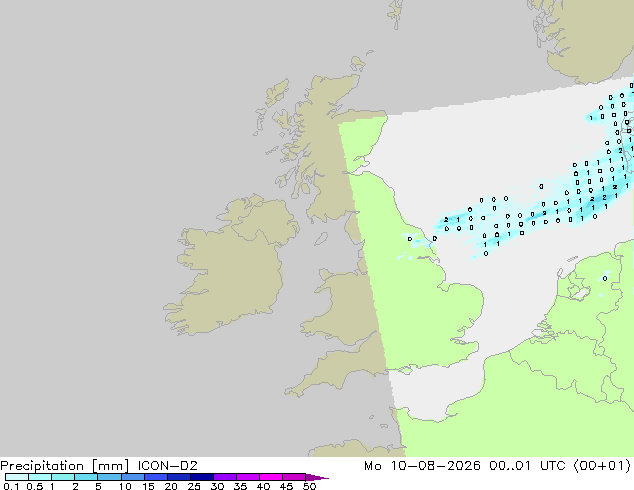Pick the legend swatch between 10 and 15

[x=132, y=477]
